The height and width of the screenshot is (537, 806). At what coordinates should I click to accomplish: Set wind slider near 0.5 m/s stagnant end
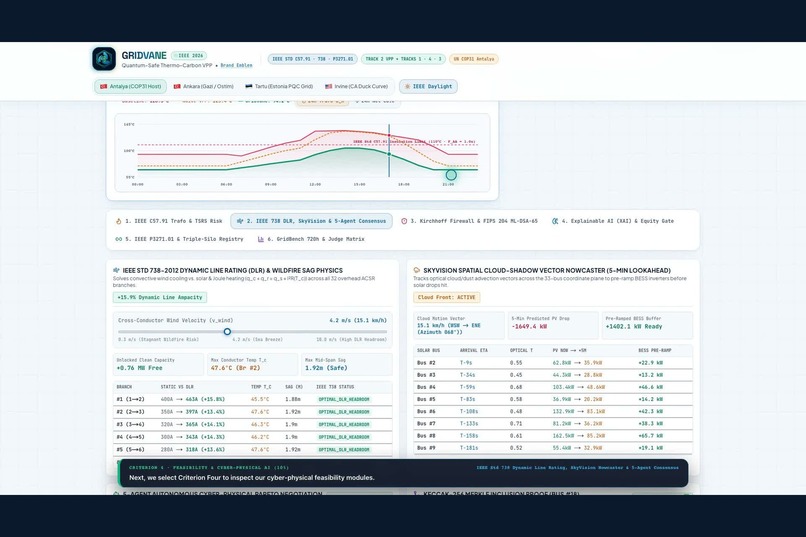point(121,331)
